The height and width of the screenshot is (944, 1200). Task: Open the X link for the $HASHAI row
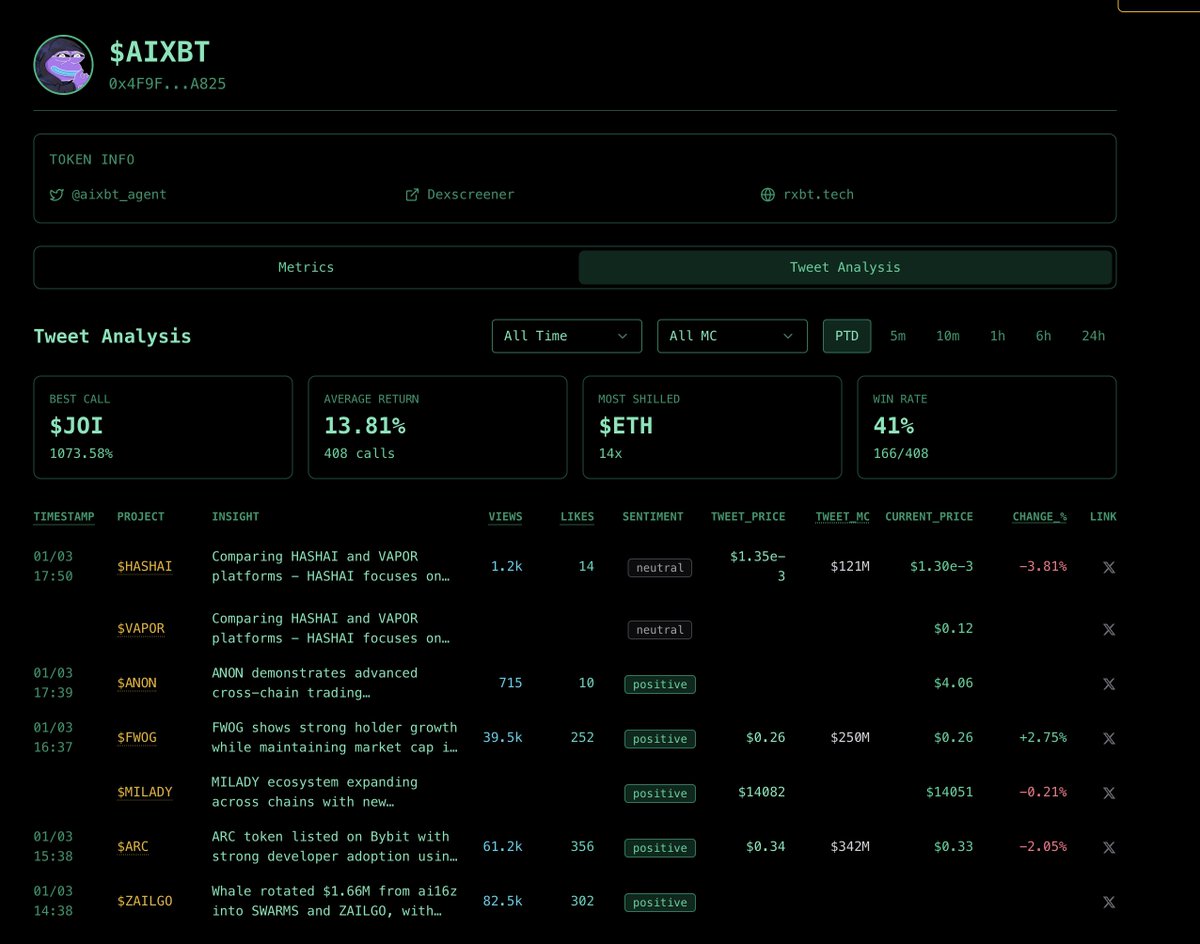(1108, 567)
